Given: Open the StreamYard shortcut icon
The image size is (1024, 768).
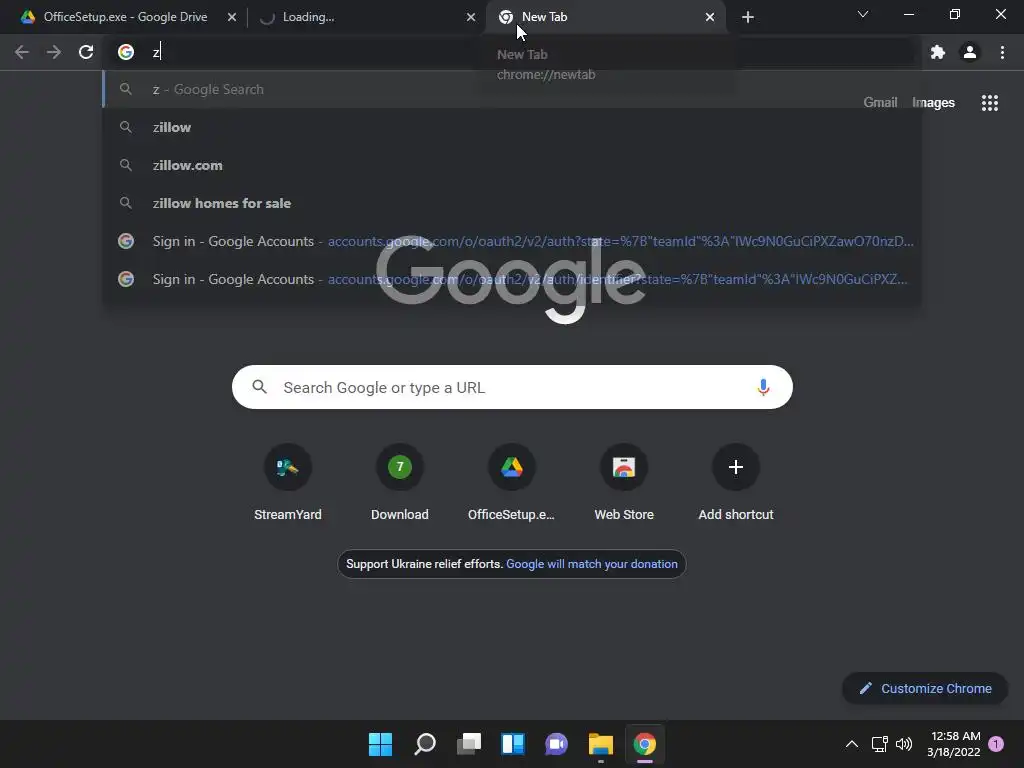Looking at the screenshot, I should click(x=287, y=467).
